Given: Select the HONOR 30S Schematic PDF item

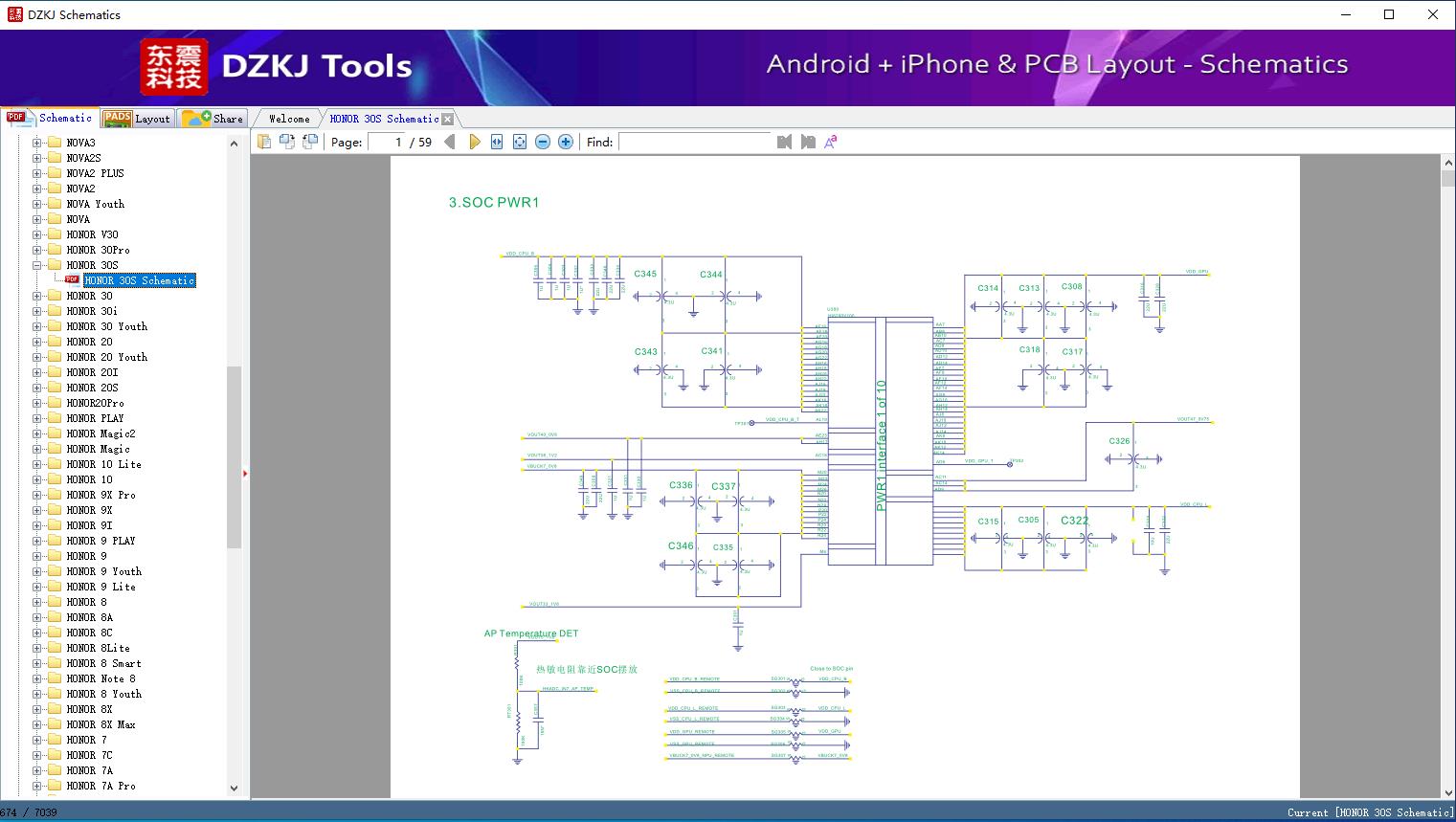Looking at the screenshot, I should [x=140, y=280].
